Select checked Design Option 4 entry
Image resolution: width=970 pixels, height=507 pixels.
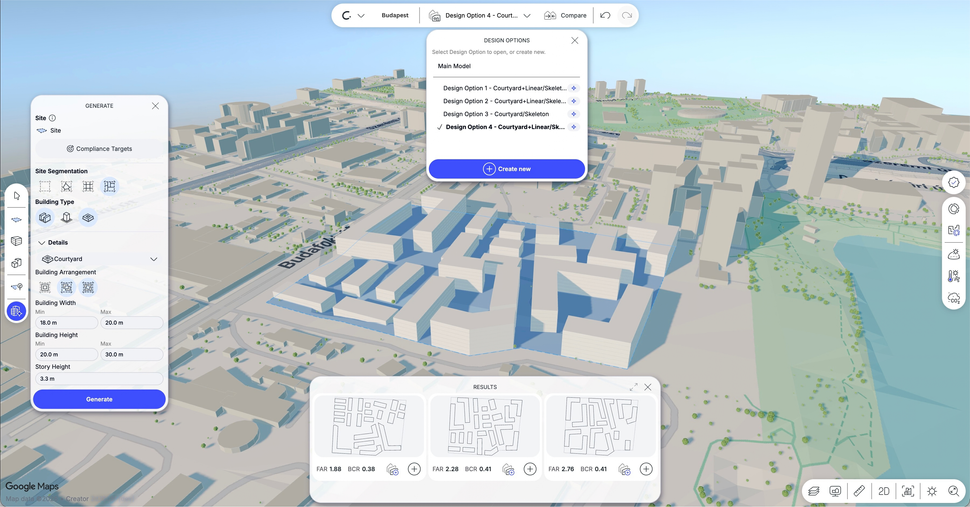[504, 127]
